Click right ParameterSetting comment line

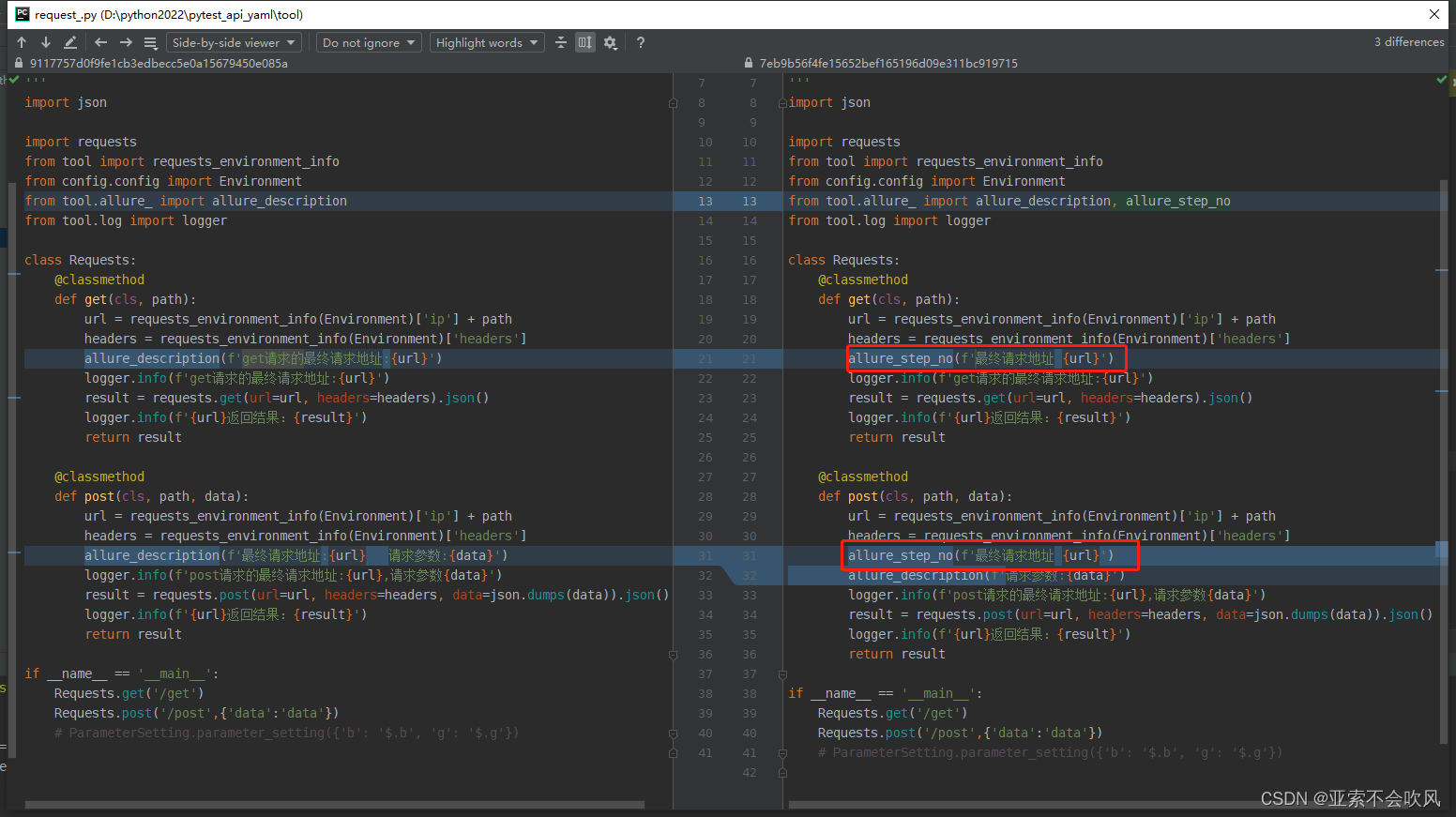(1050, 752)
